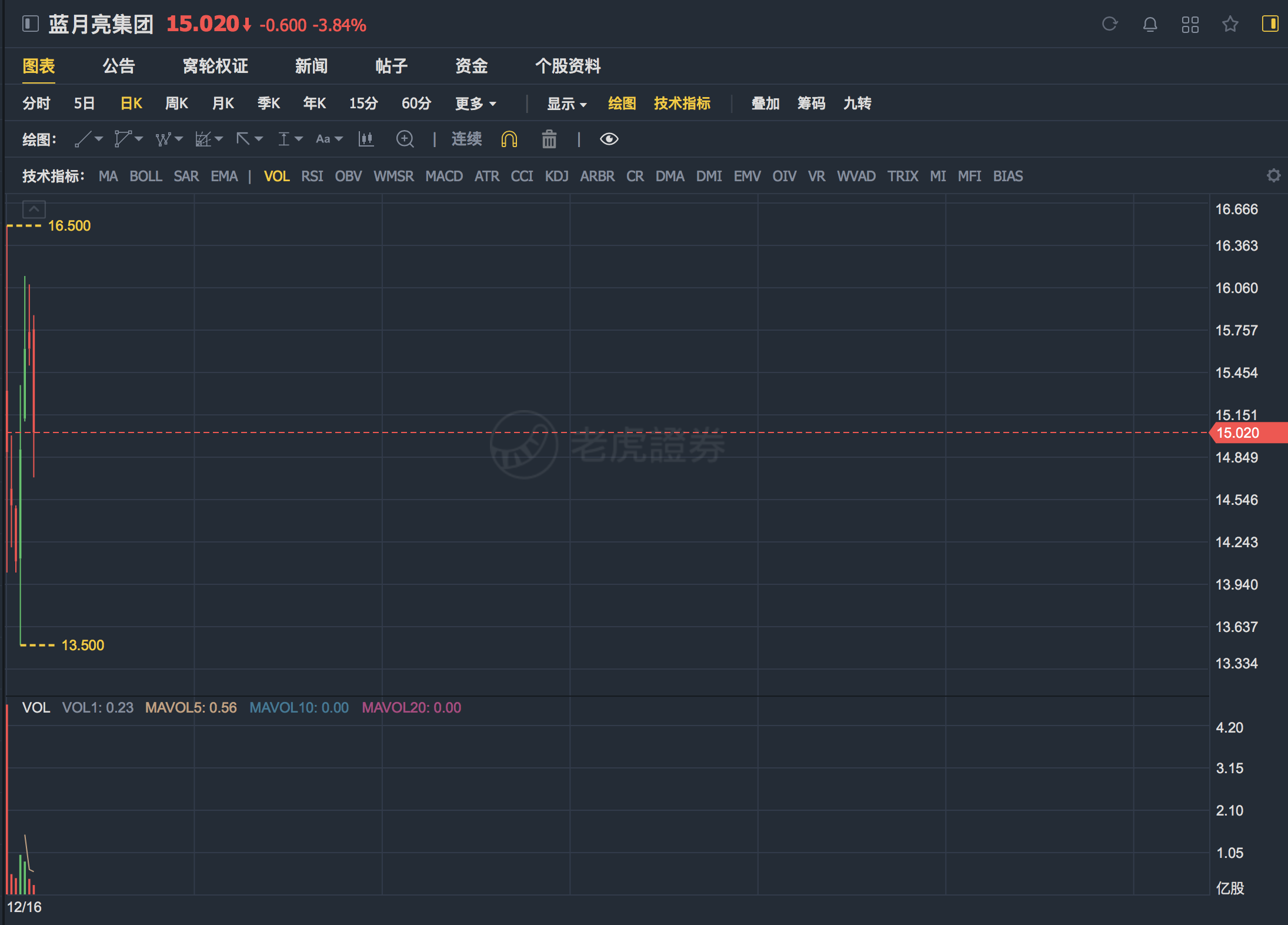1288x925 pixels.
Task: Open the 显示 display dropdown
Action: click(x=567, y=104)
